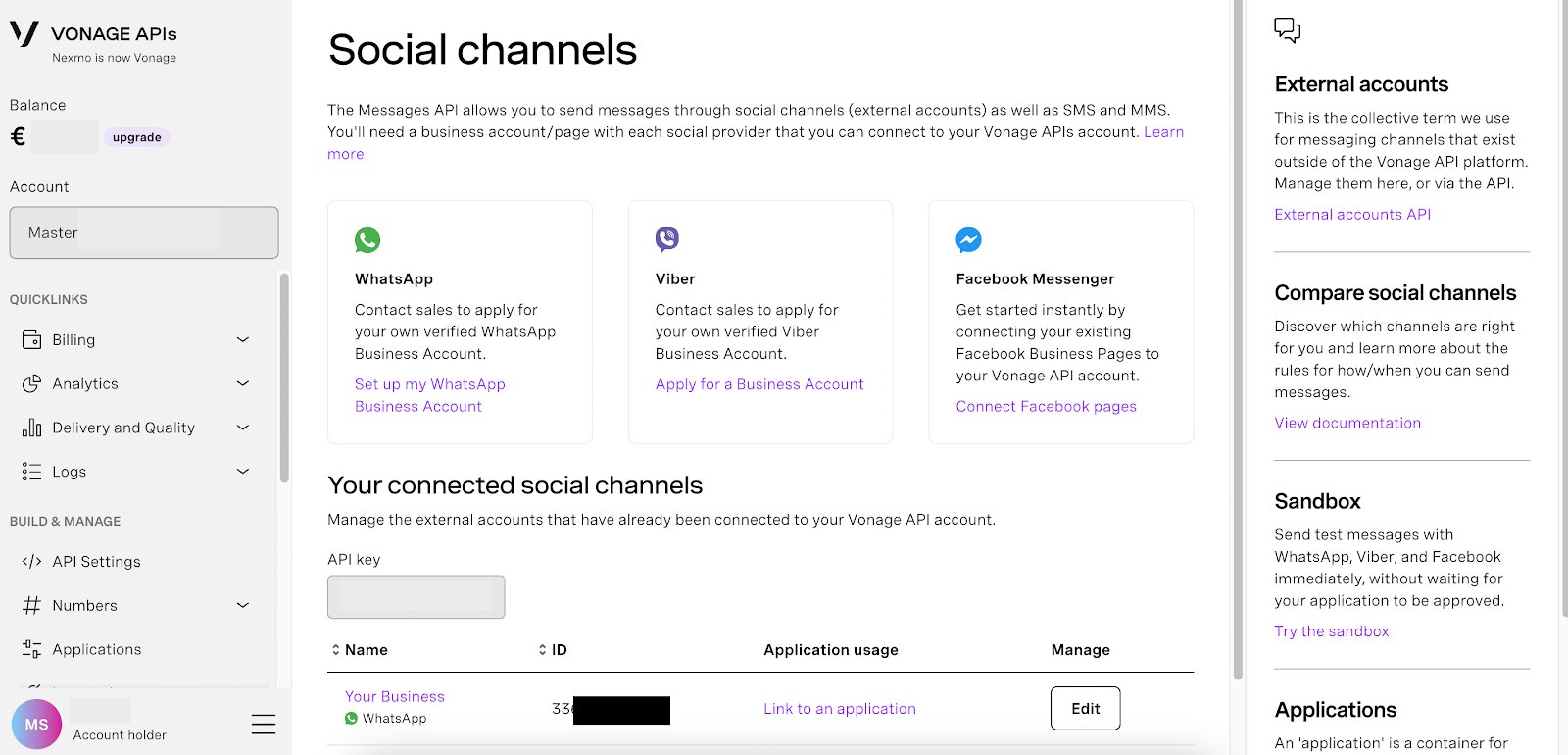Open External accounts API link

(1352, 214)
